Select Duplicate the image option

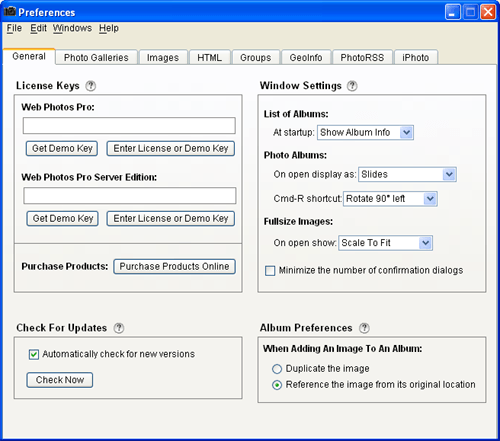click(277, 369)
